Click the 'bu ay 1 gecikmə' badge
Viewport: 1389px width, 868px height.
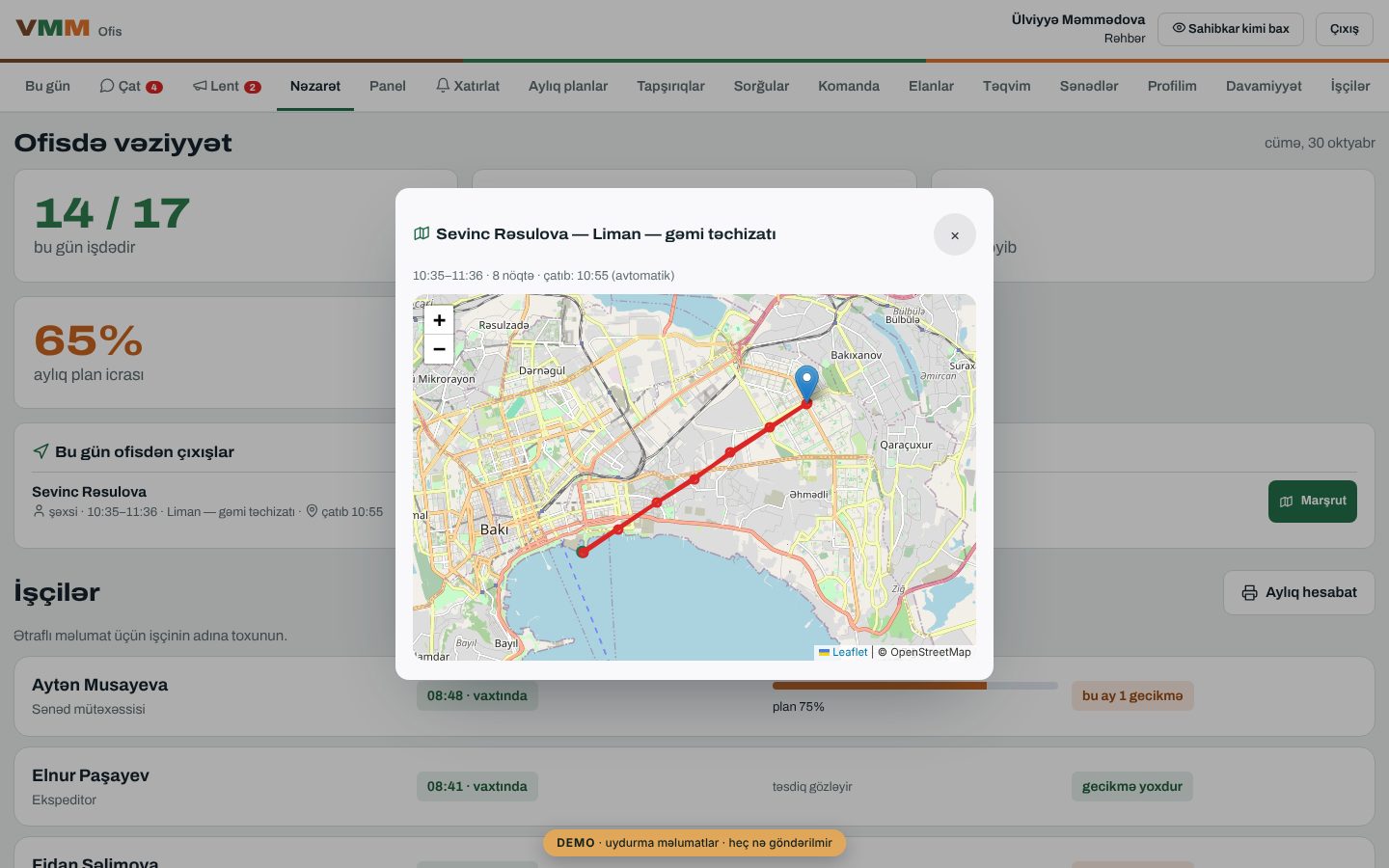point(1132,695)
